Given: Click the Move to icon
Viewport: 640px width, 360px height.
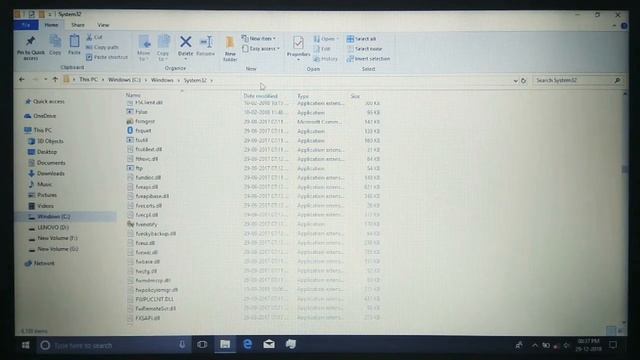Looking at the screenshot, I should 144,42.
